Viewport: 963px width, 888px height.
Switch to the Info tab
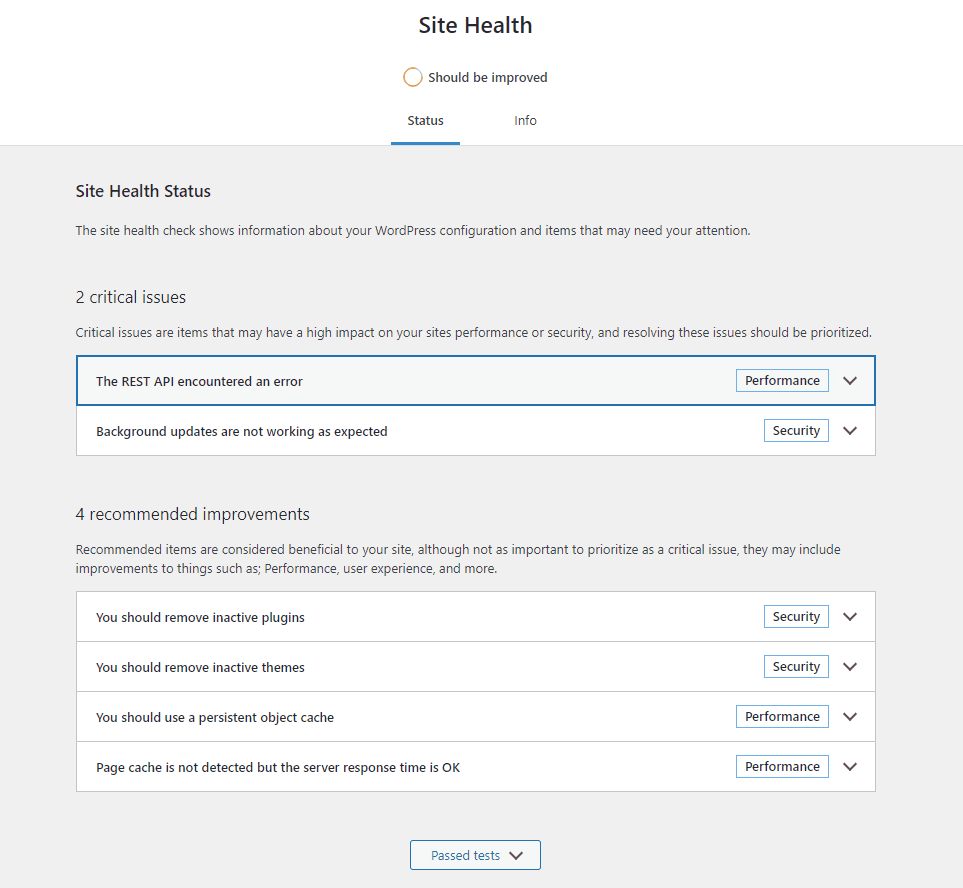point(525,120)
